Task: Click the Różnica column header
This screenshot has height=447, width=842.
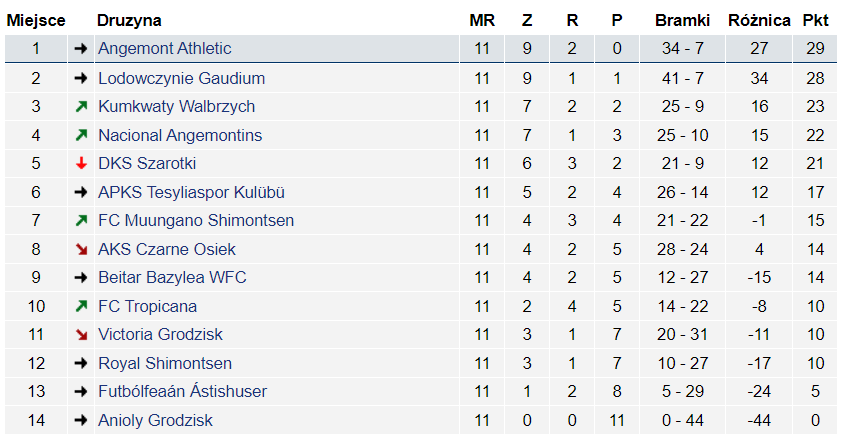Action: point(759,20)
